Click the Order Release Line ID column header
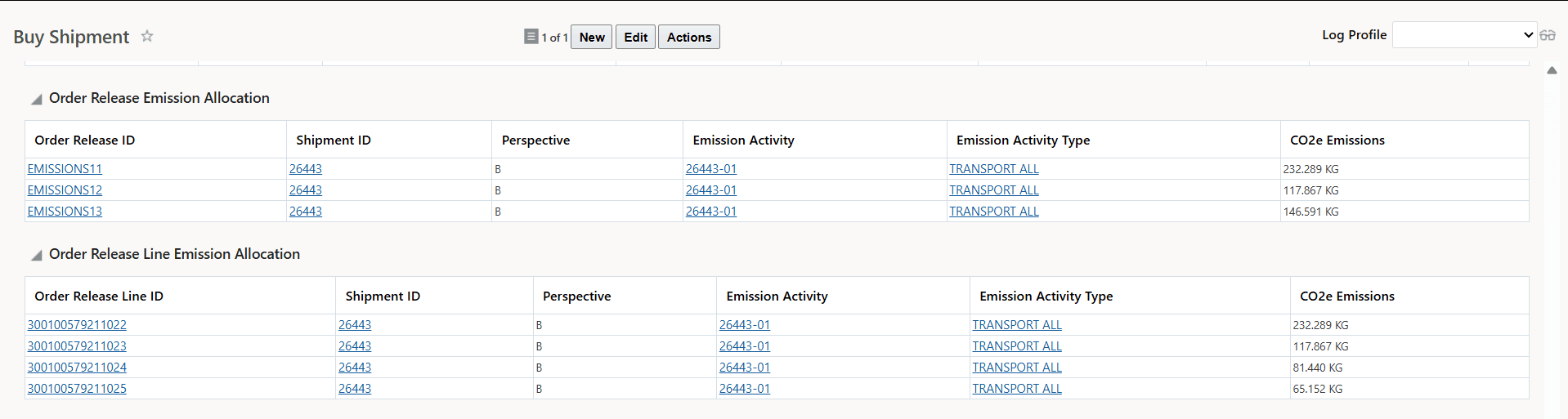The image size is (1568, 419). [99, 296]
